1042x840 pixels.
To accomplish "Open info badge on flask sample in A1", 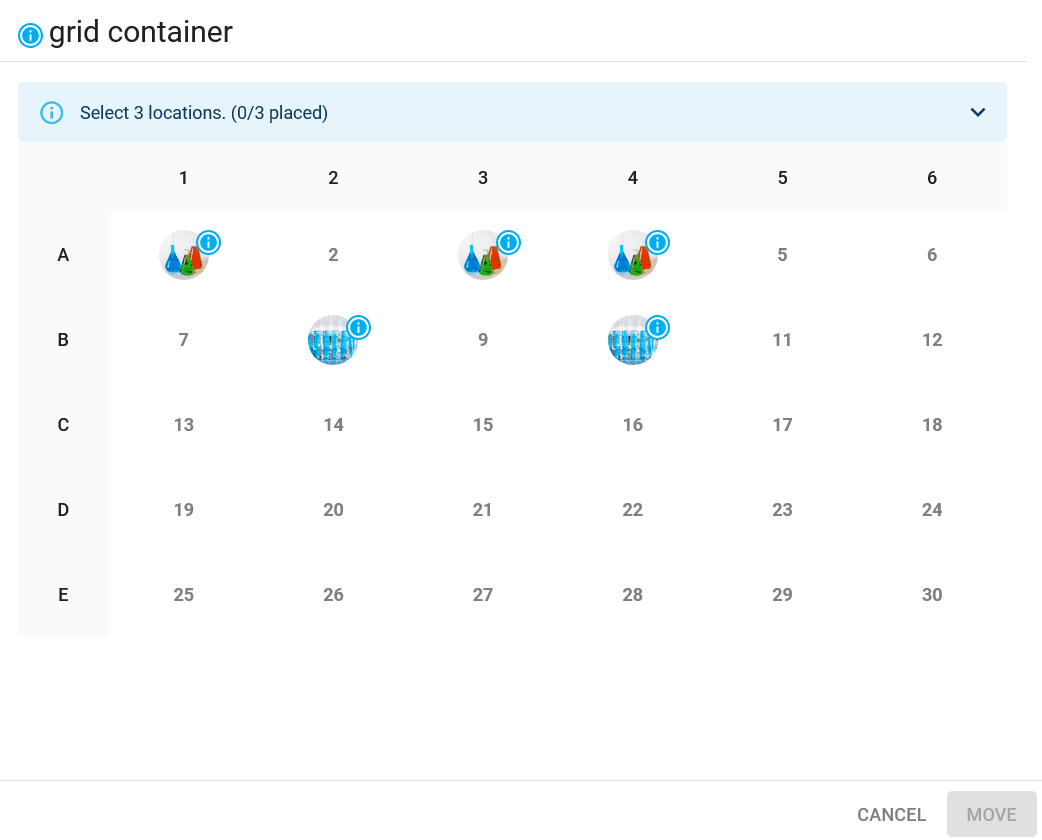I will 209,243.
